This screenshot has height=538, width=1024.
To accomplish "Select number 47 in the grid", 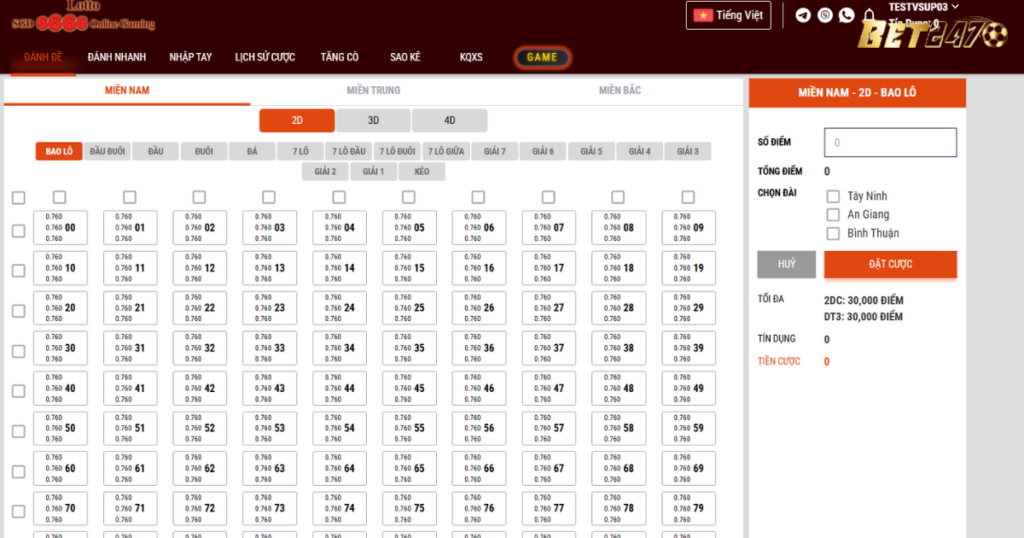I will [549, 388].
